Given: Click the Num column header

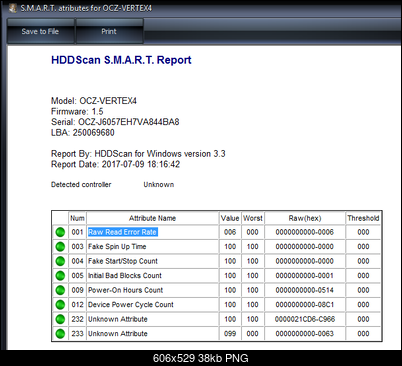Looking at the screenshot, I should click(x=77, y=218).
